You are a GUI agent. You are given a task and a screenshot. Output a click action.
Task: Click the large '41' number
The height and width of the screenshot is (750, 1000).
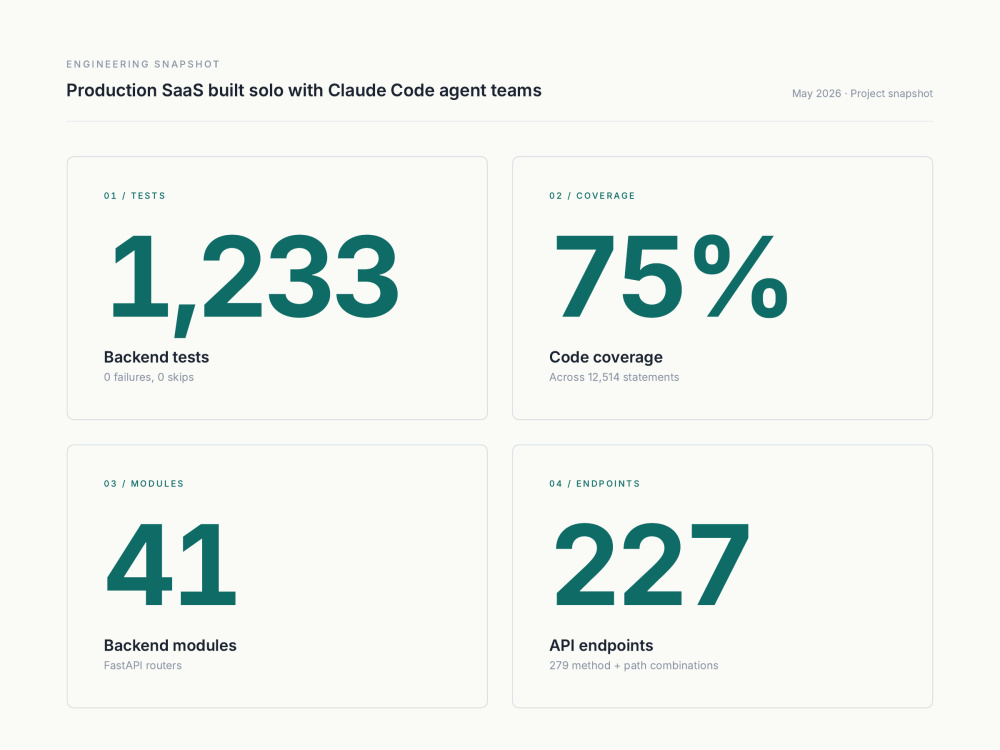(x=171, y=564)
